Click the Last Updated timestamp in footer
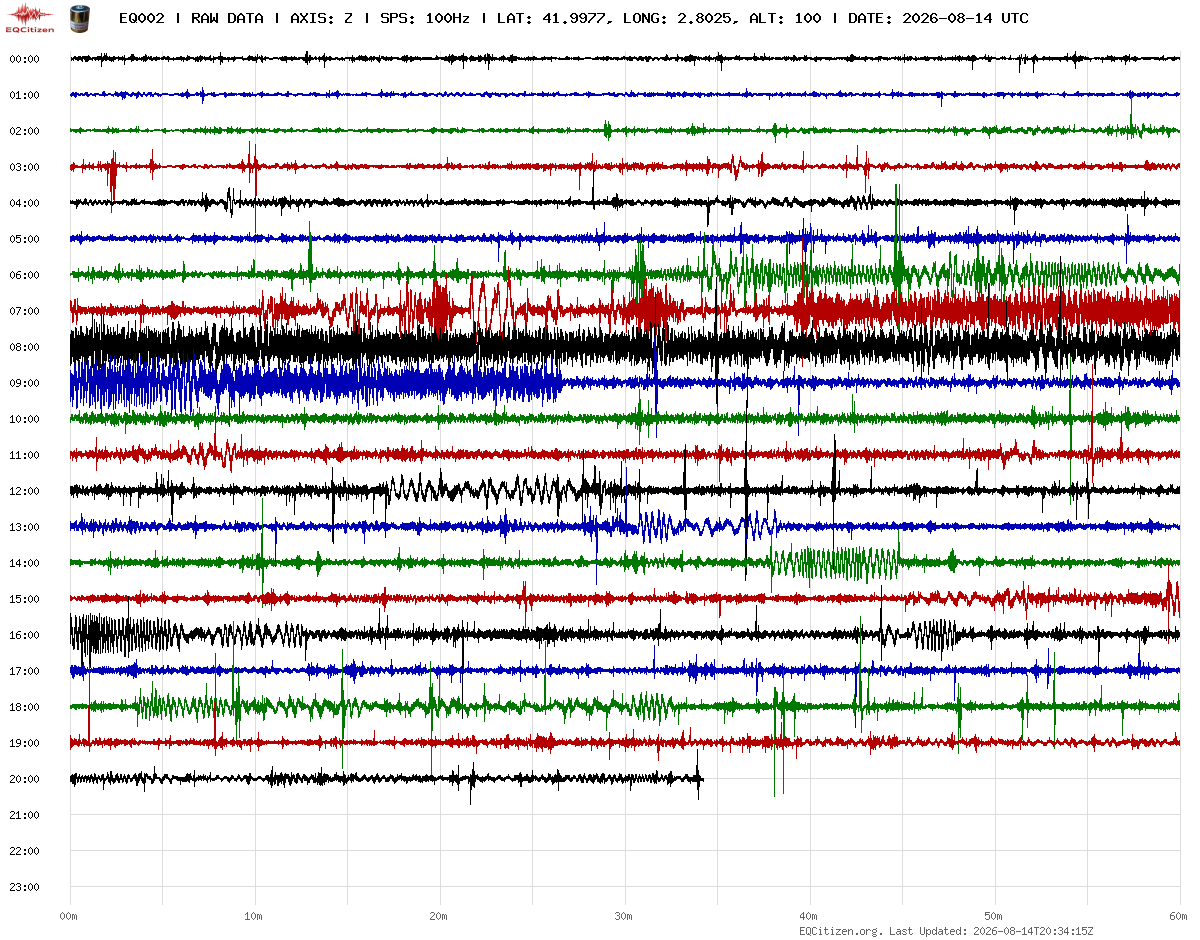This screenshot has height=940, width=1200. (x=990, y=931)
